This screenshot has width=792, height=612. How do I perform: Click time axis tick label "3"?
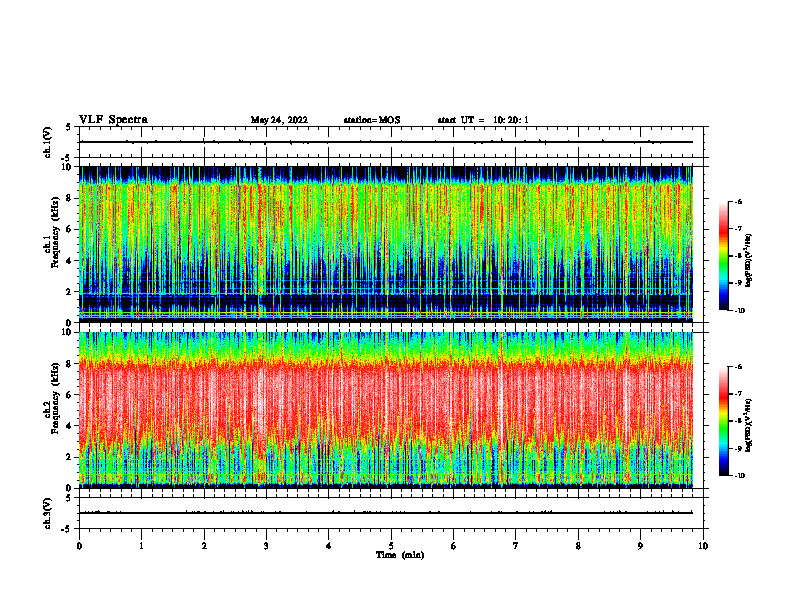[266, 546]
